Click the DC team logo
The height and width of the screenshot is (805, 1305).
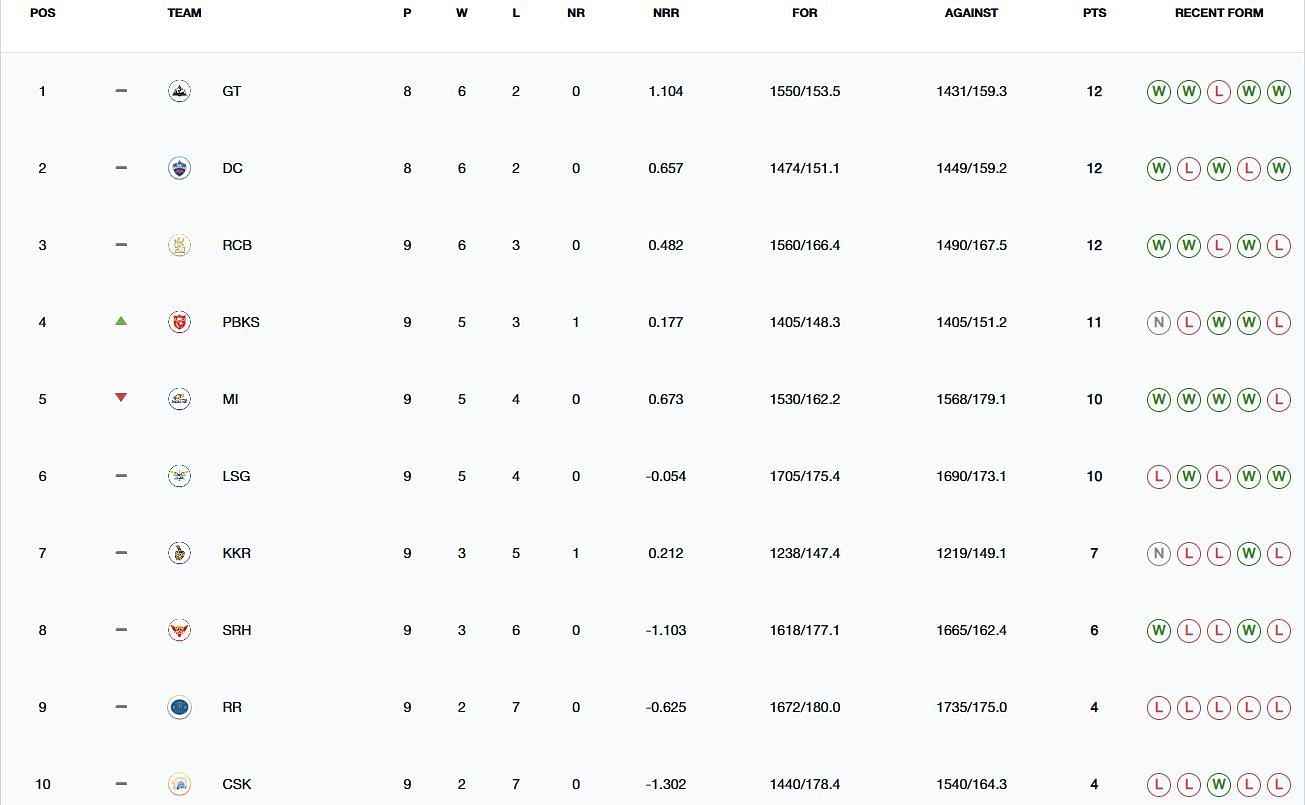pos(179,168)
